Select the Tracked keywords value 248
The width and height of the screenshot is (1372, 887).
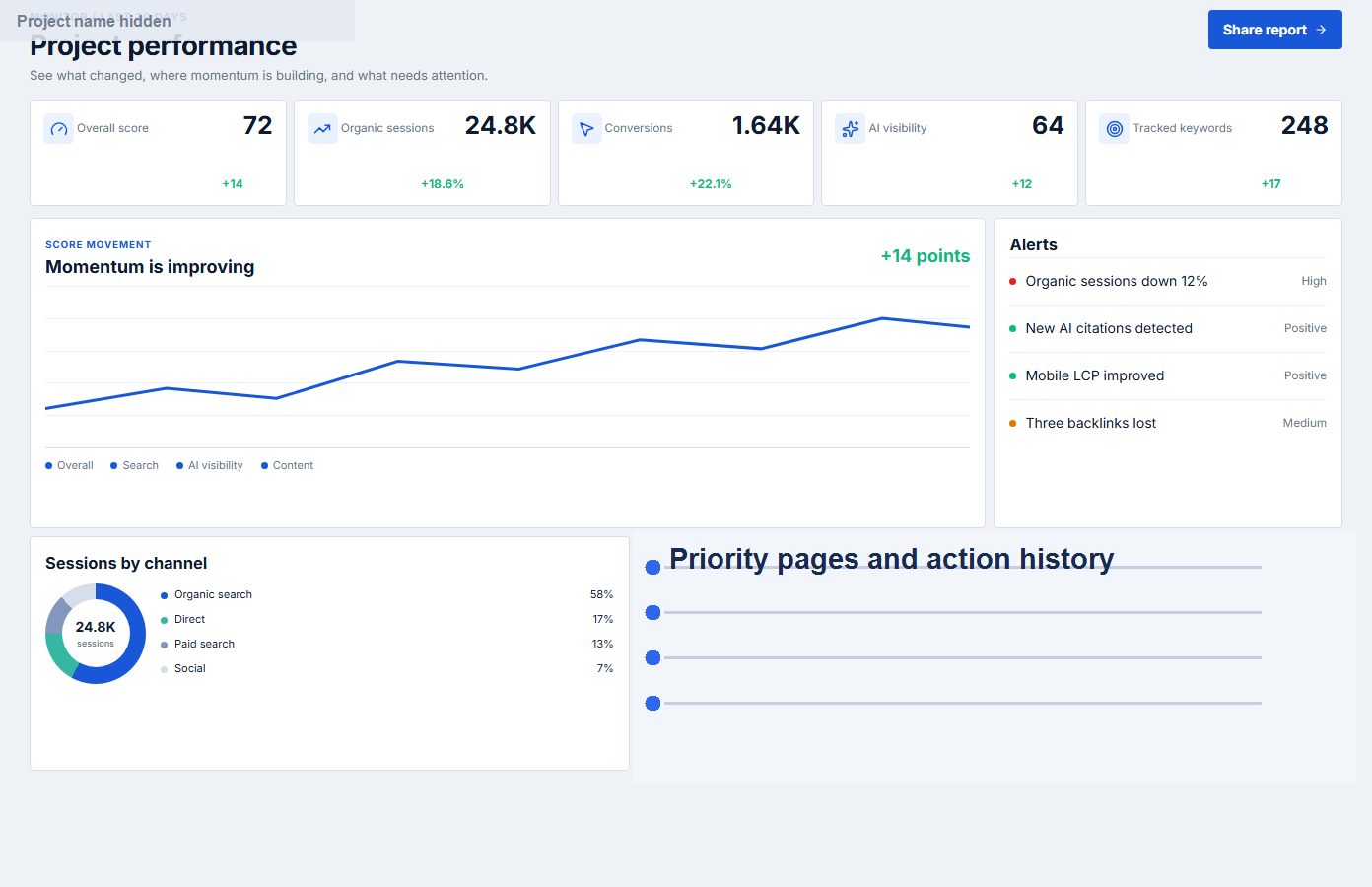[1304, 125]
